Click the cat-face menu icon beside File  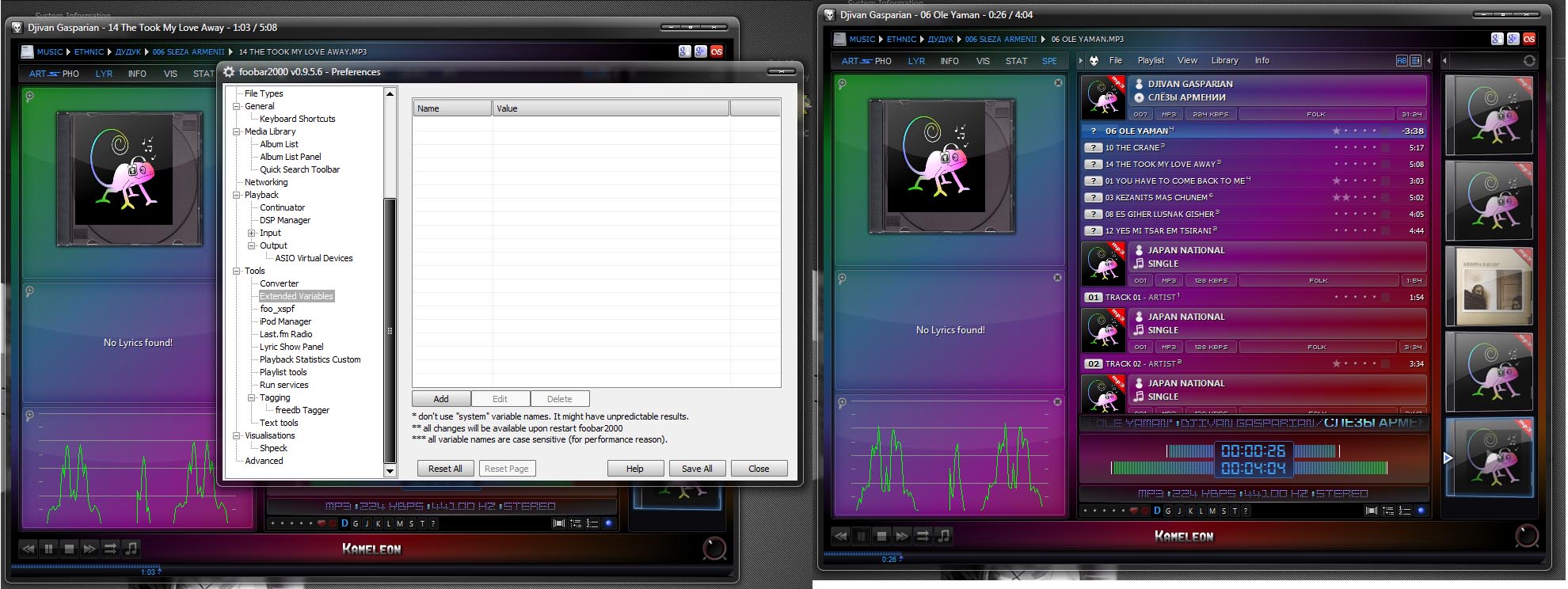pos(1094,60)
